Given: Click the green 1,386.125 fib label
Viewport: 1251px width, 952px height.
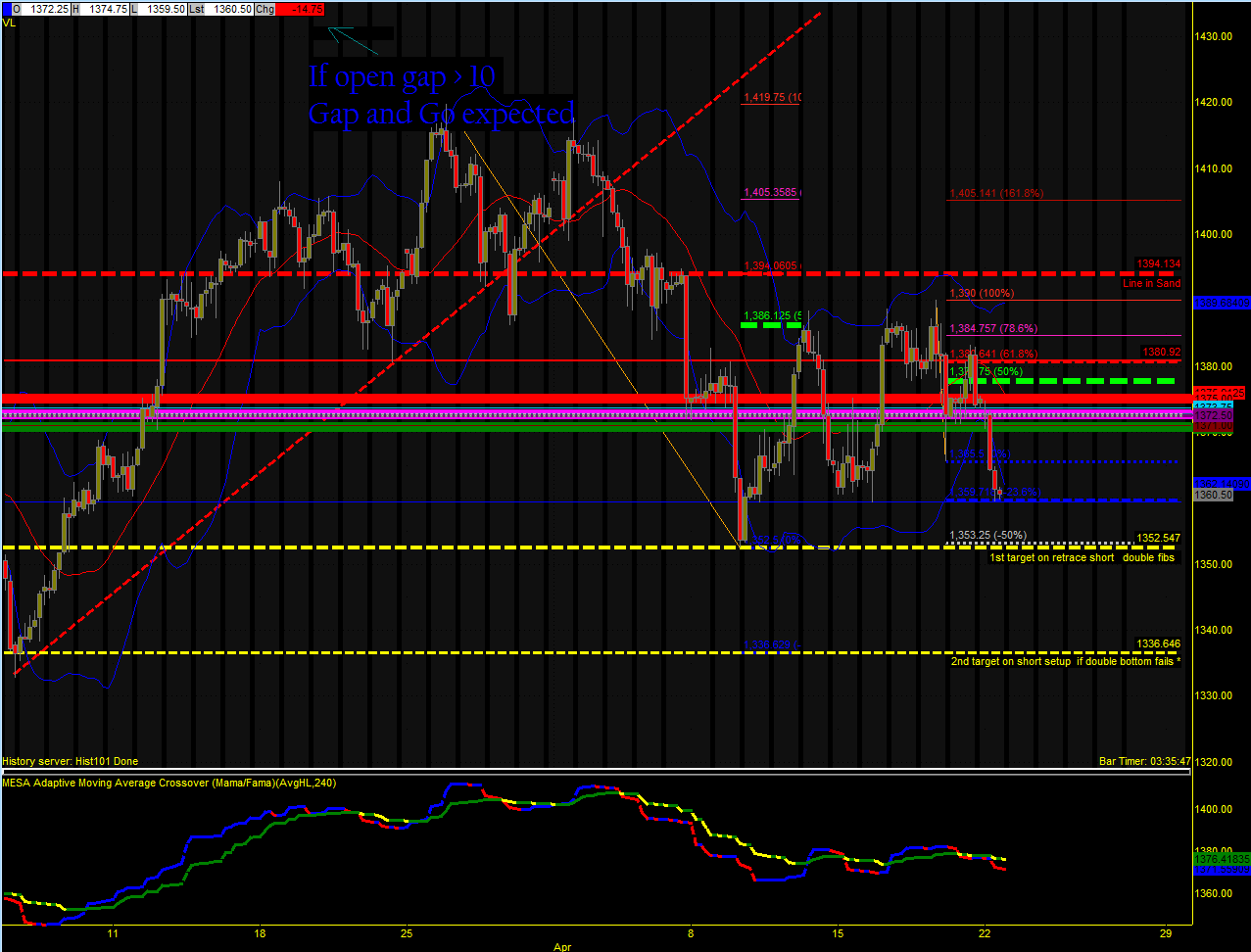Looking at the screenshot, I should tap(772, 315).
